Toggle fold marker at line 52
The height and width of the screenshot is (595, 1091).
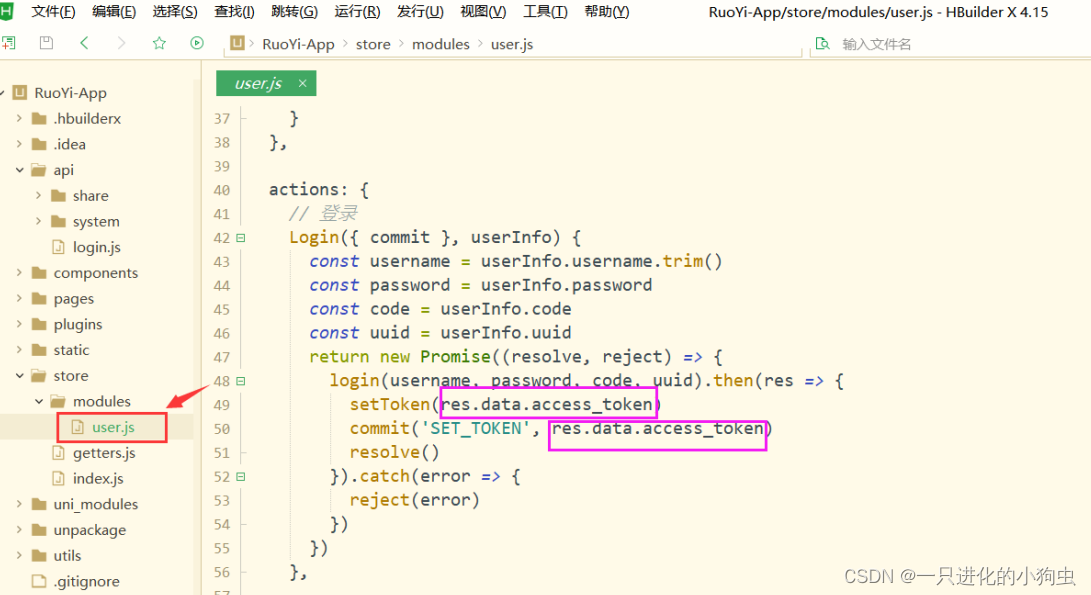[x=240, y=477]
